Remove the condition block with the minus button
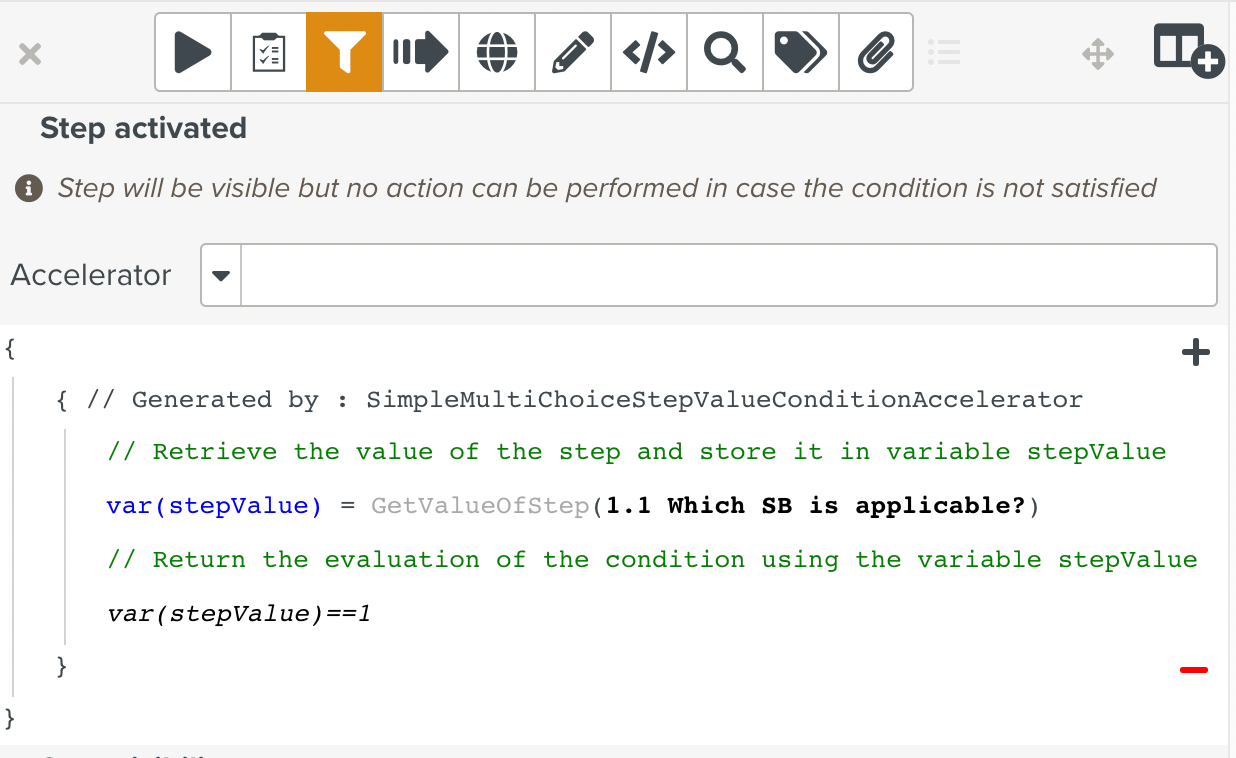Screen dimensions: 1236x758 (x=1195, y=668)
